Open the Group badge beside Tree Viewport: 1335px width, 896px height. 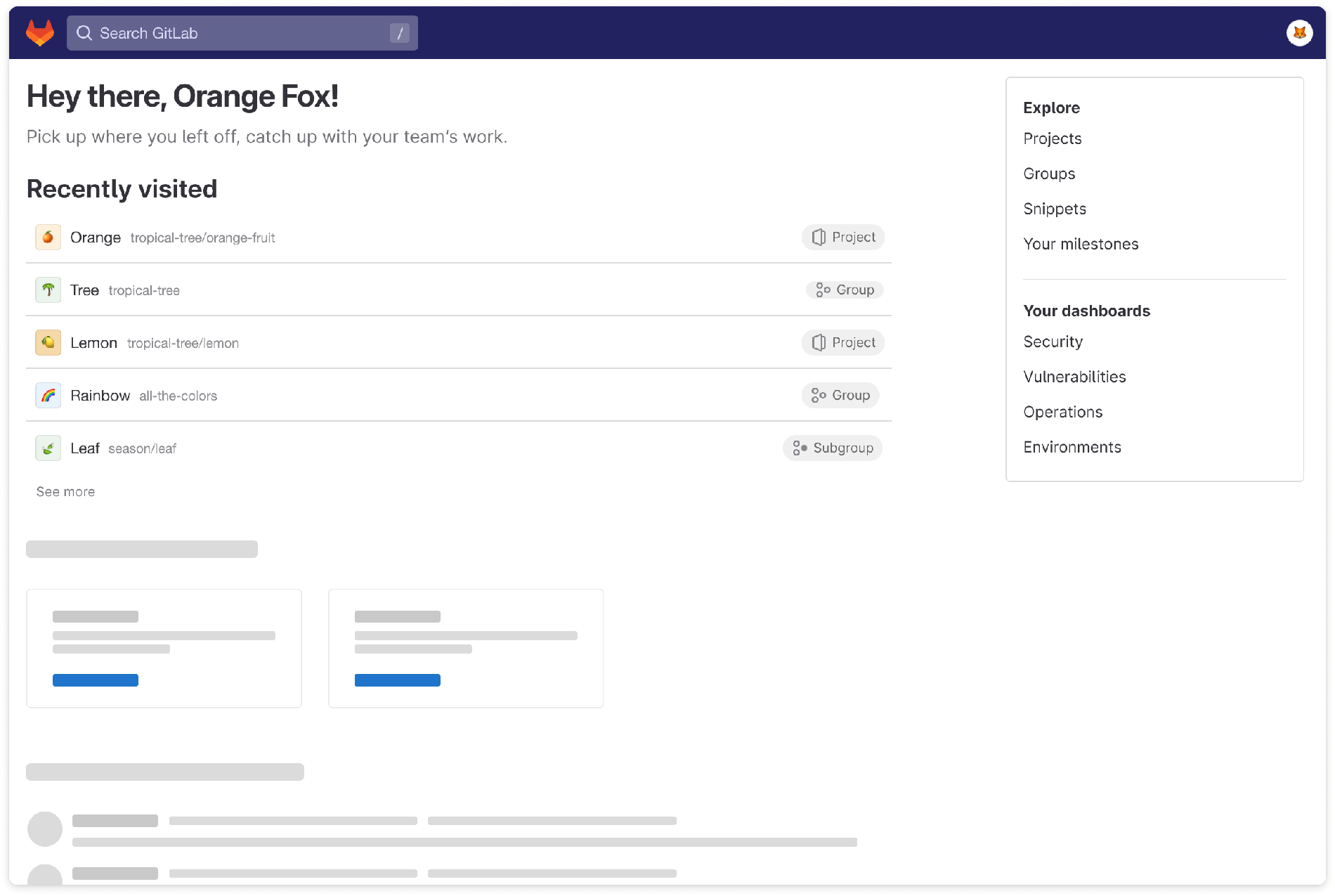[x=844, y=290]
